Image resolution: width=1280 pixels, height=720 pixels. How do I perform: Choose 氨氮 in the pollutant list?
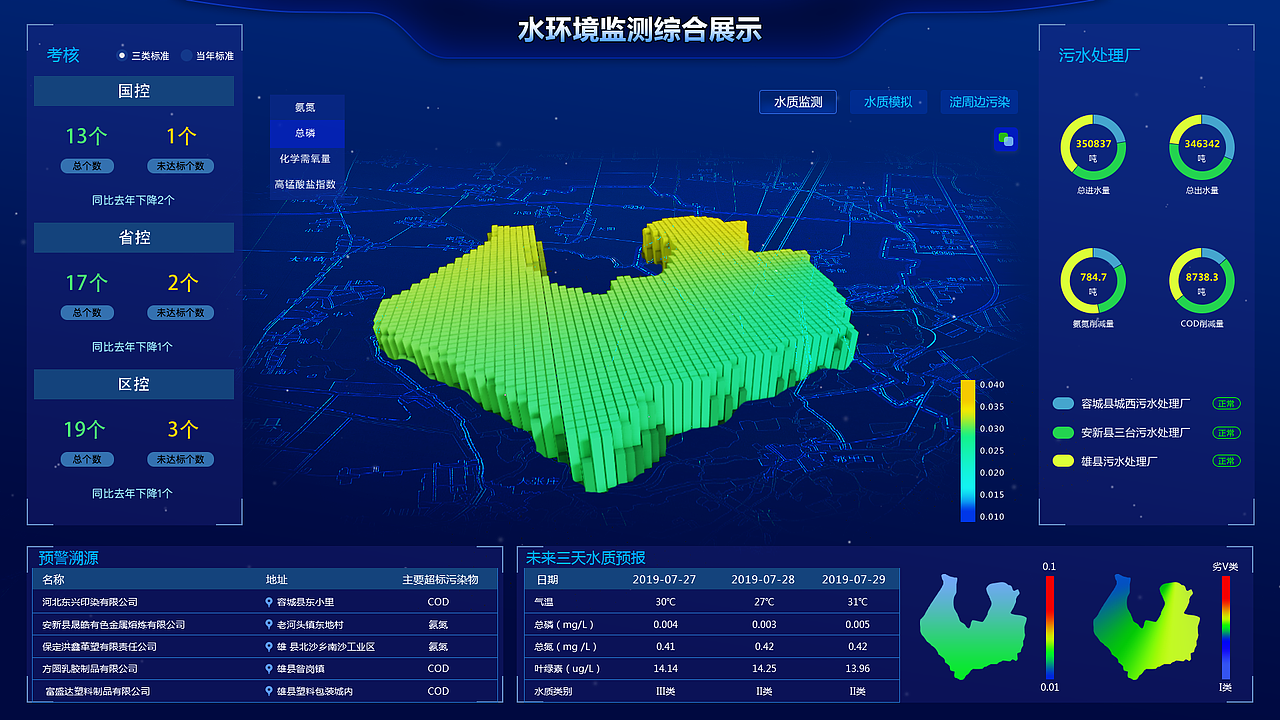pyautogui.click(x=307, y=107)
